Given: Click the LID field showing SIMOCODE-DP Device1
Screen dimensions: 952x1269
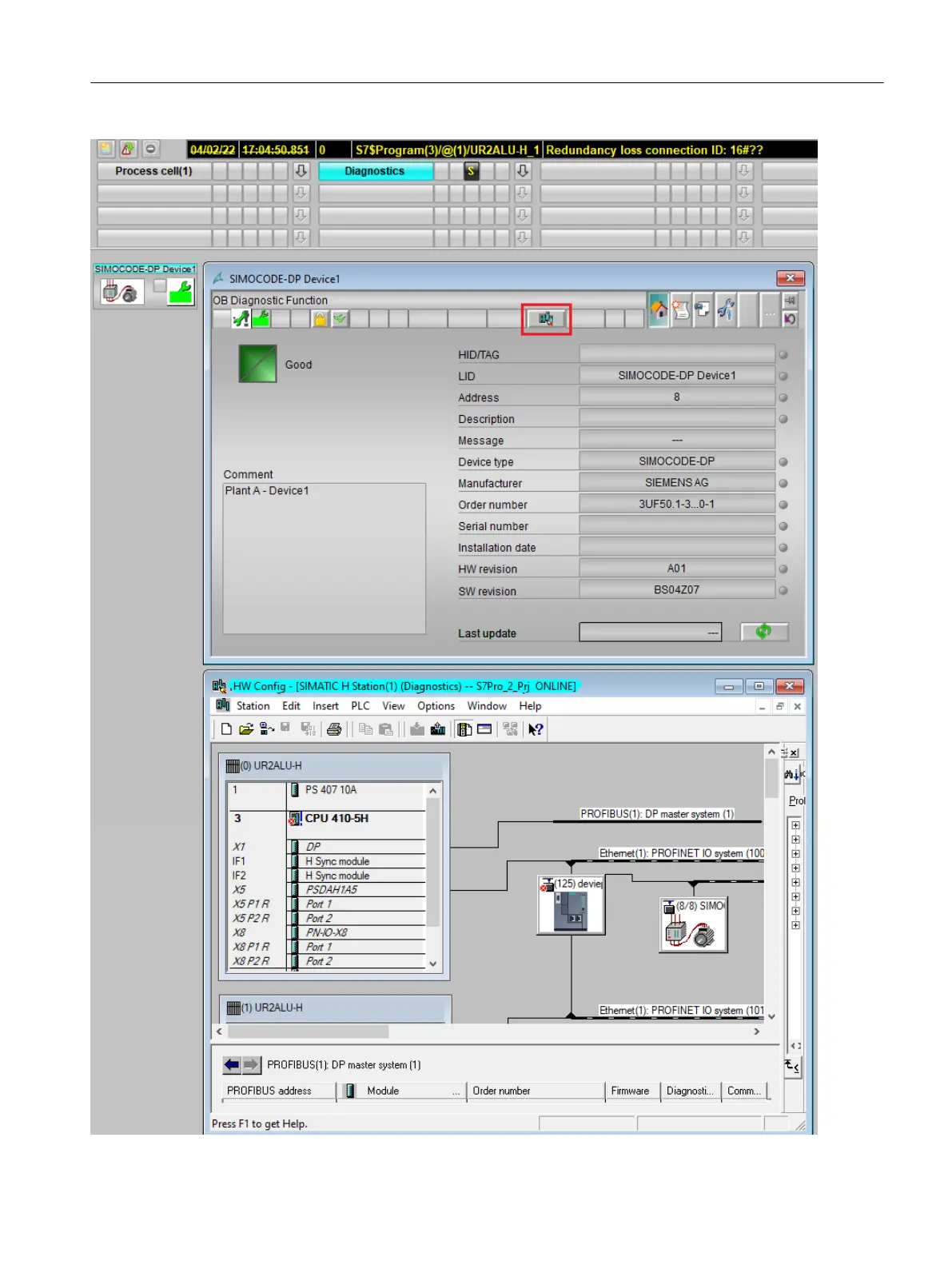Looking at the screenshot, I should [x=676, y=375].
